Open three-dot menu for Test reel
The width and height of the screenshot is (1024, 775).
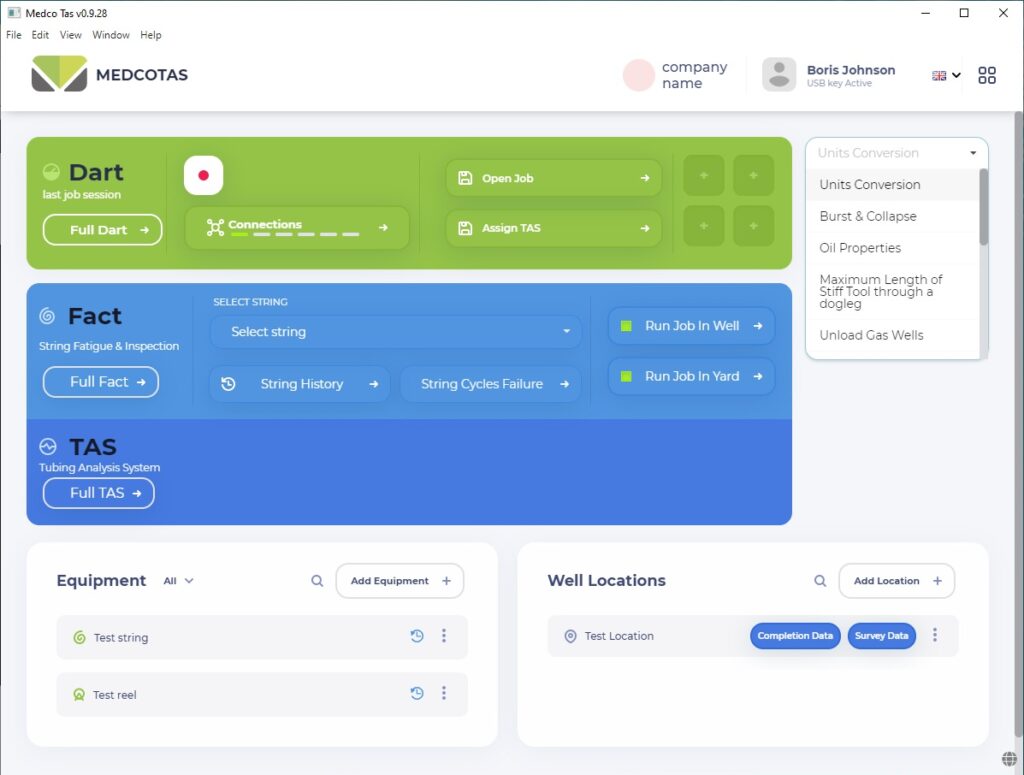pyautogui.click(x=444, y=693)
